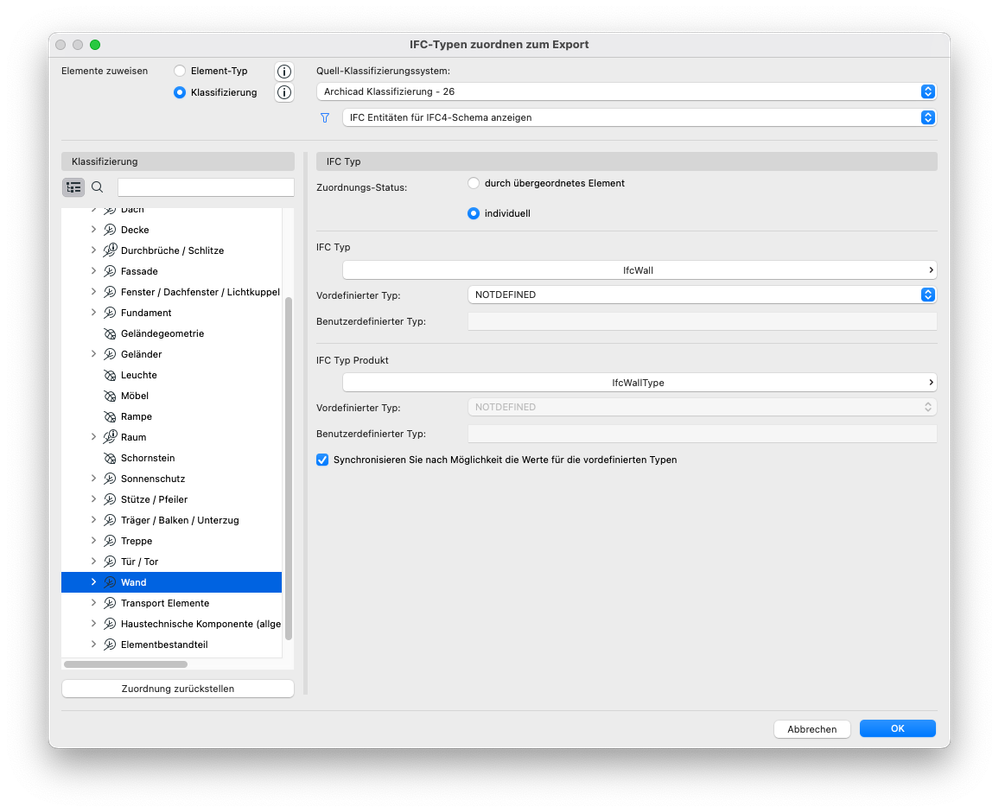Click the Möbel classification icon
The width and height of the screenshot is (999, 812).
tap(110, 396)
